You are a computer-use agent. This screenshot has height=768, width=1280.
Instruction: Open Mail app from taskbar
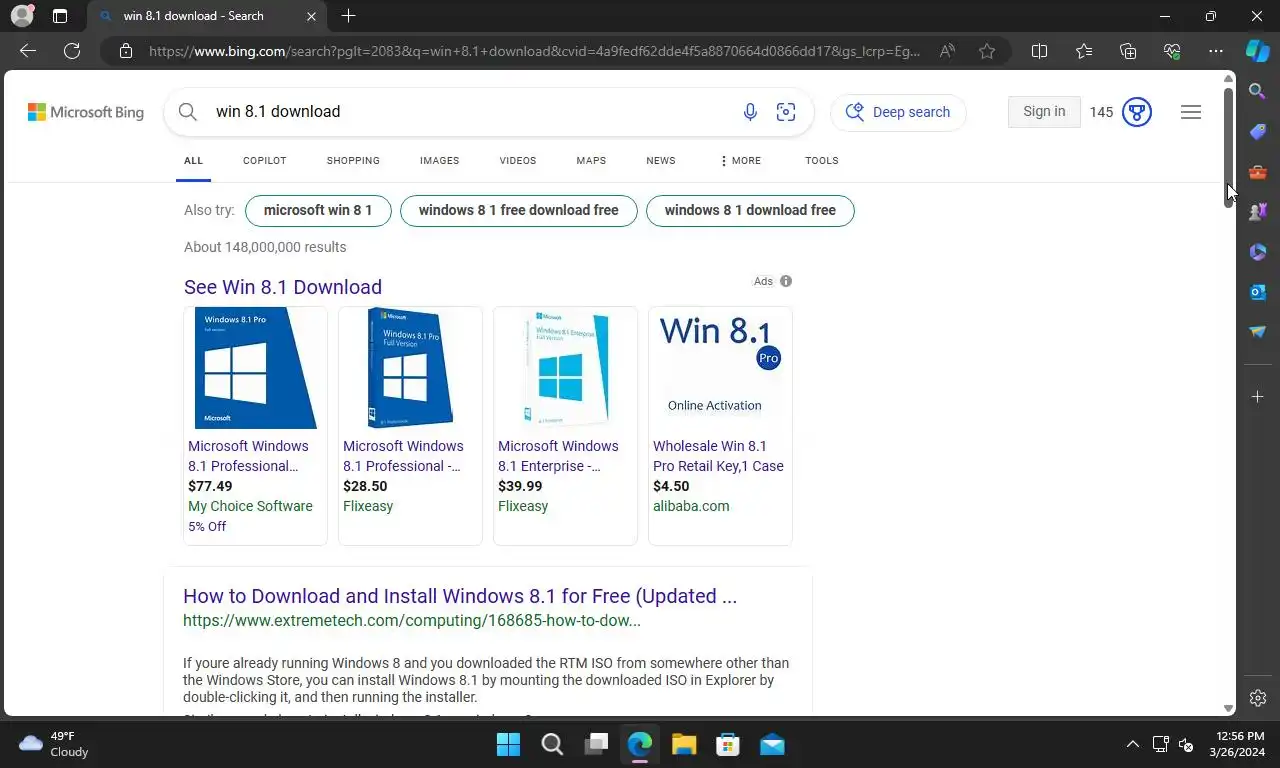772,744
